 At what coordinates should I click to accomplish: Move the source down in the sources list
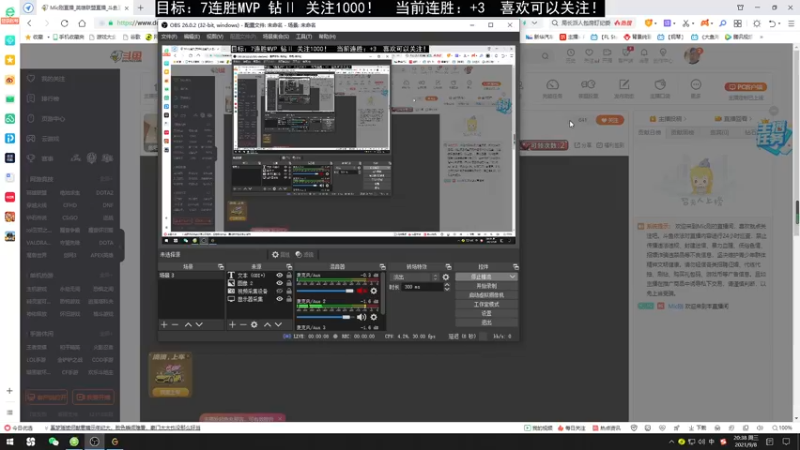tap(278, 324)
